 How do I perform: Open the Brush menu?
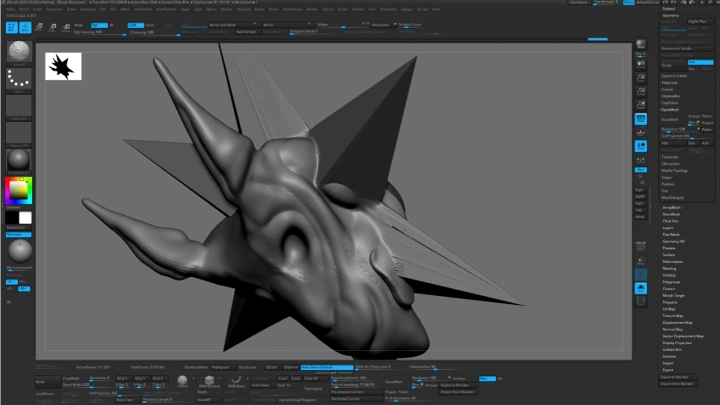(24, 9)
